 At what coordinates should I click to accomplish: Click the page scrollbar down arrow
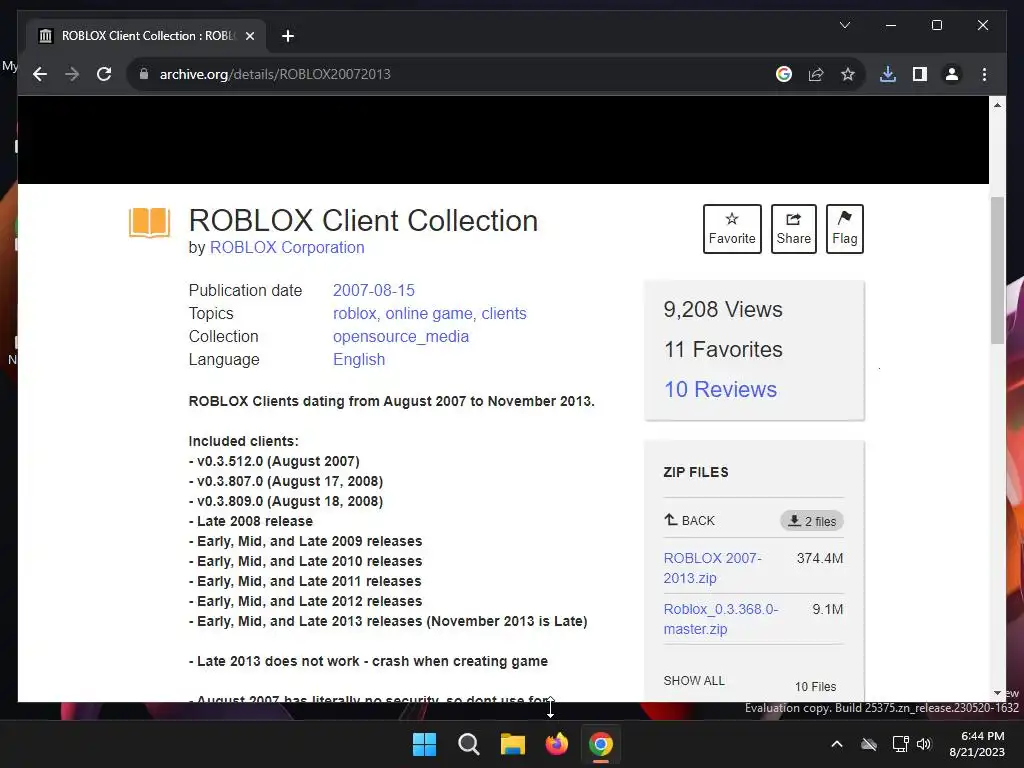[997, 693]
